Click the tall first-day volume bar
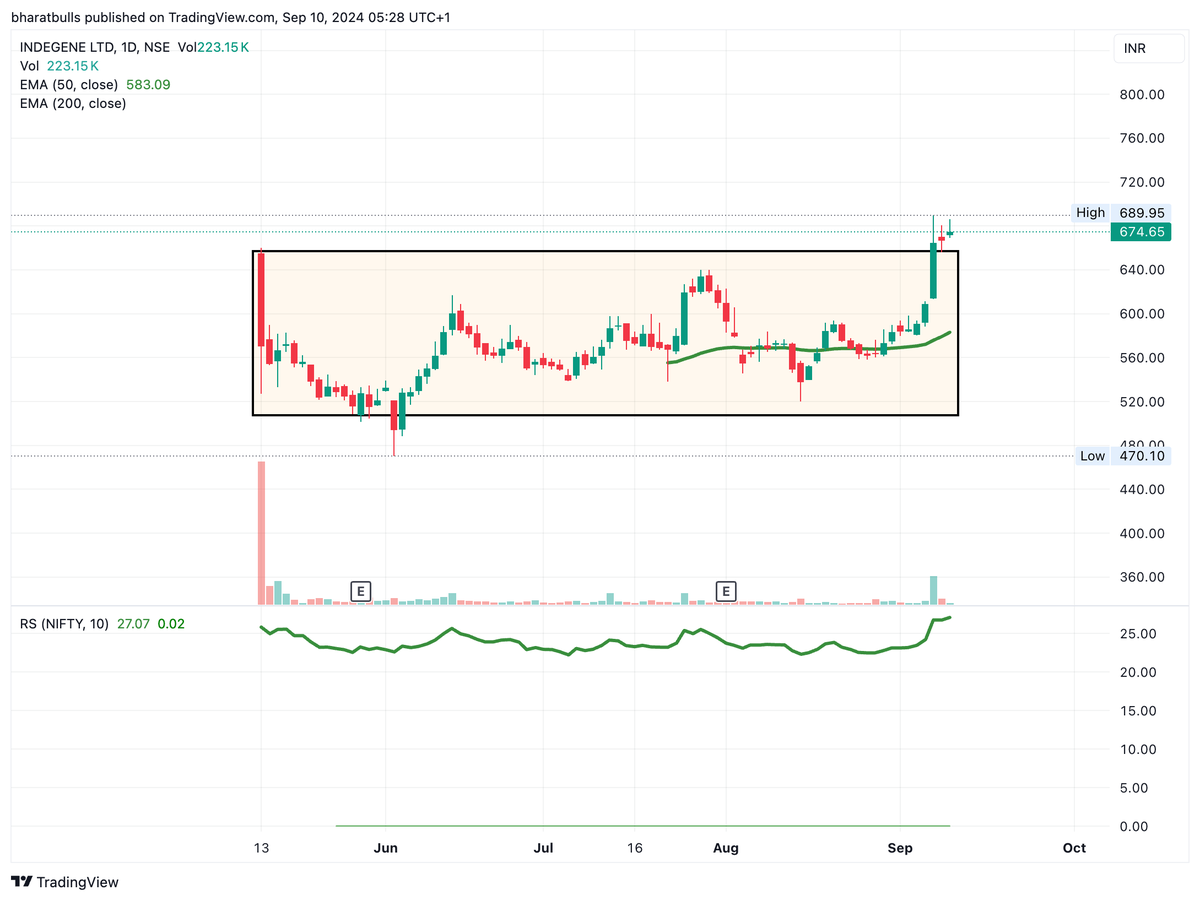 point(262,533)
